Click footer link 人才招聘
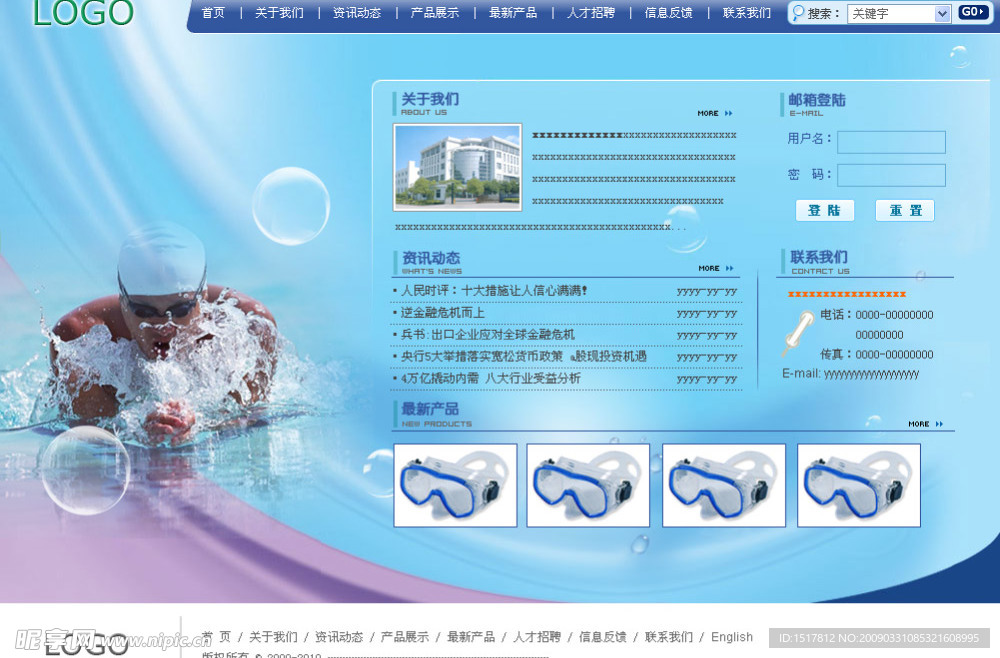Viewport: 1000px width, 658px height. (x=537, y=636)
